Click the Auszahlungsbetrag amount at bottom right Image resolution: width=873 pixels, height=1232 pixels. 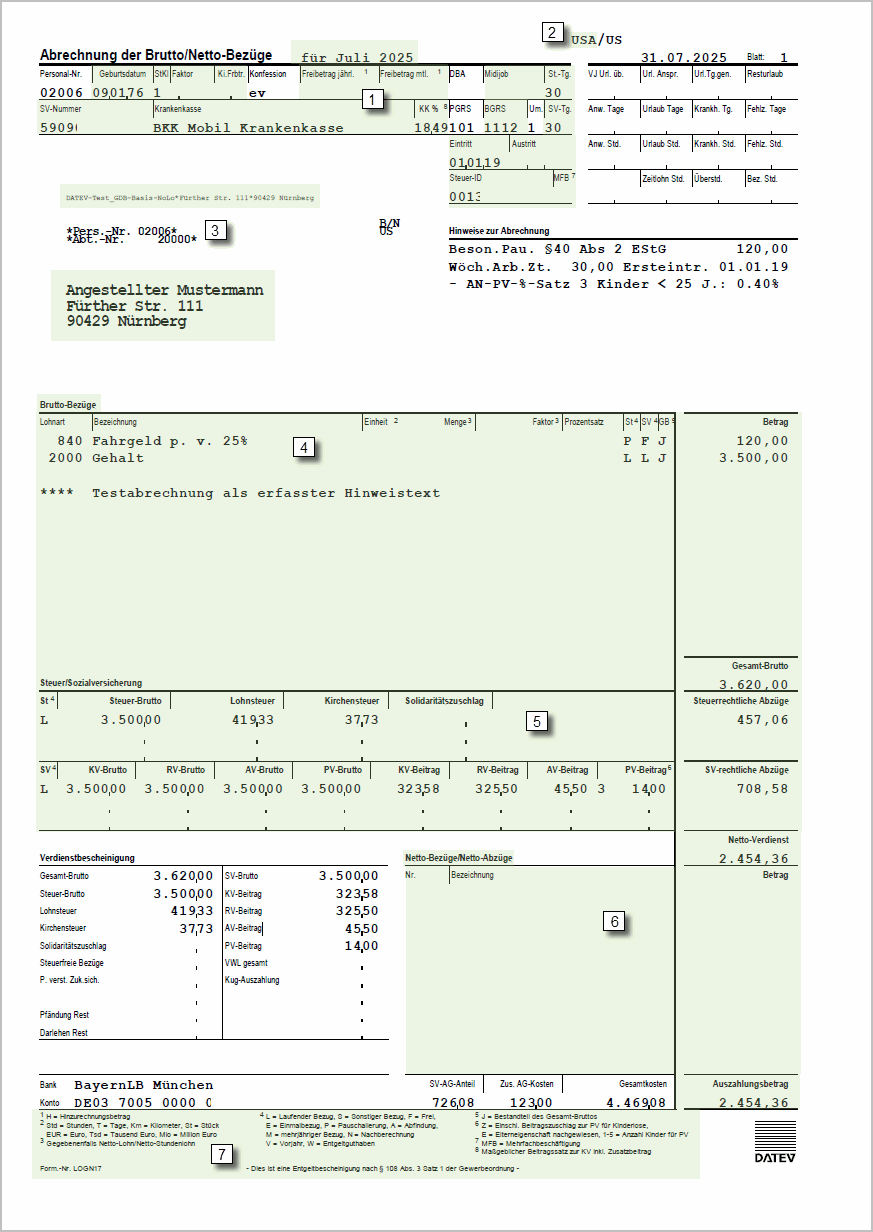[x=753, y=1103]
